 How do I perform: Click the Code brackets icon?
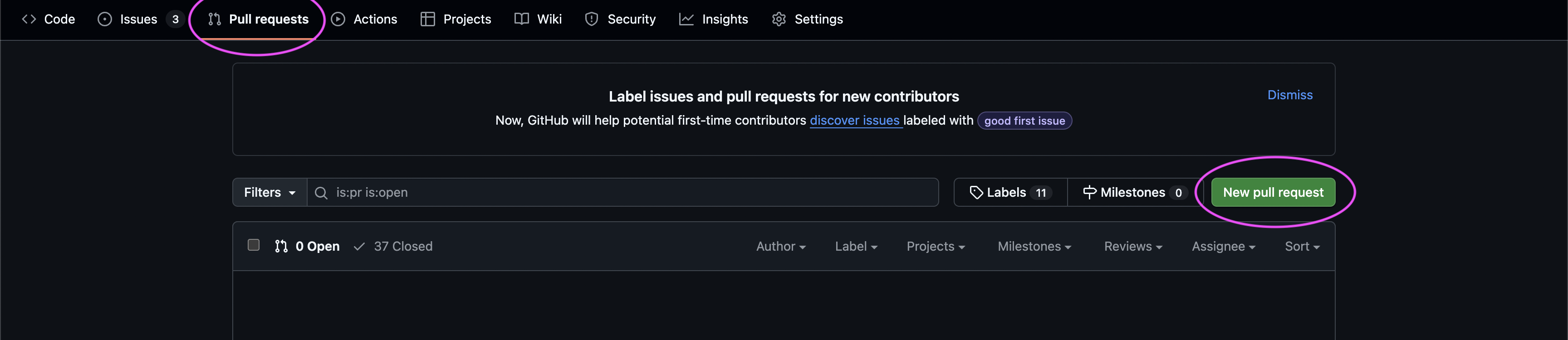pos(29,19)
